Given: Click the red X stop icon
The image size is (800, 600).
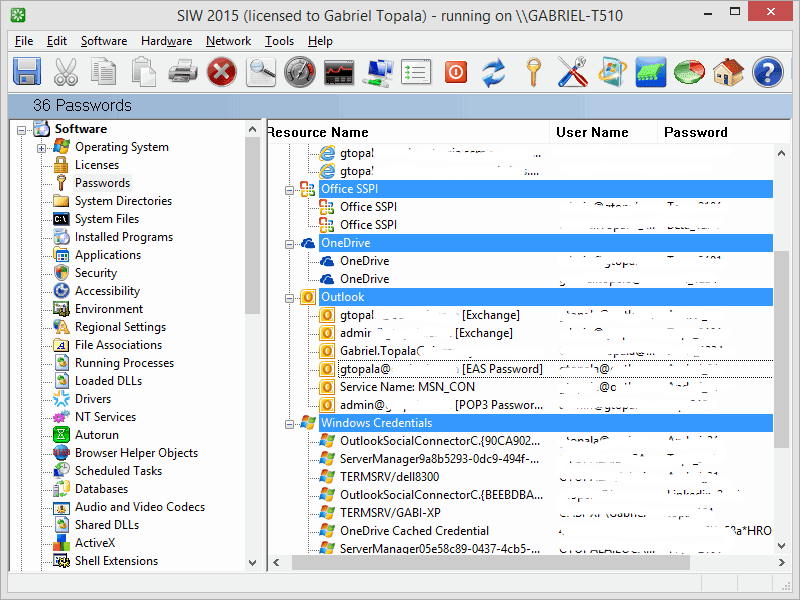Looking at the screenshot, I should point(221,71).
